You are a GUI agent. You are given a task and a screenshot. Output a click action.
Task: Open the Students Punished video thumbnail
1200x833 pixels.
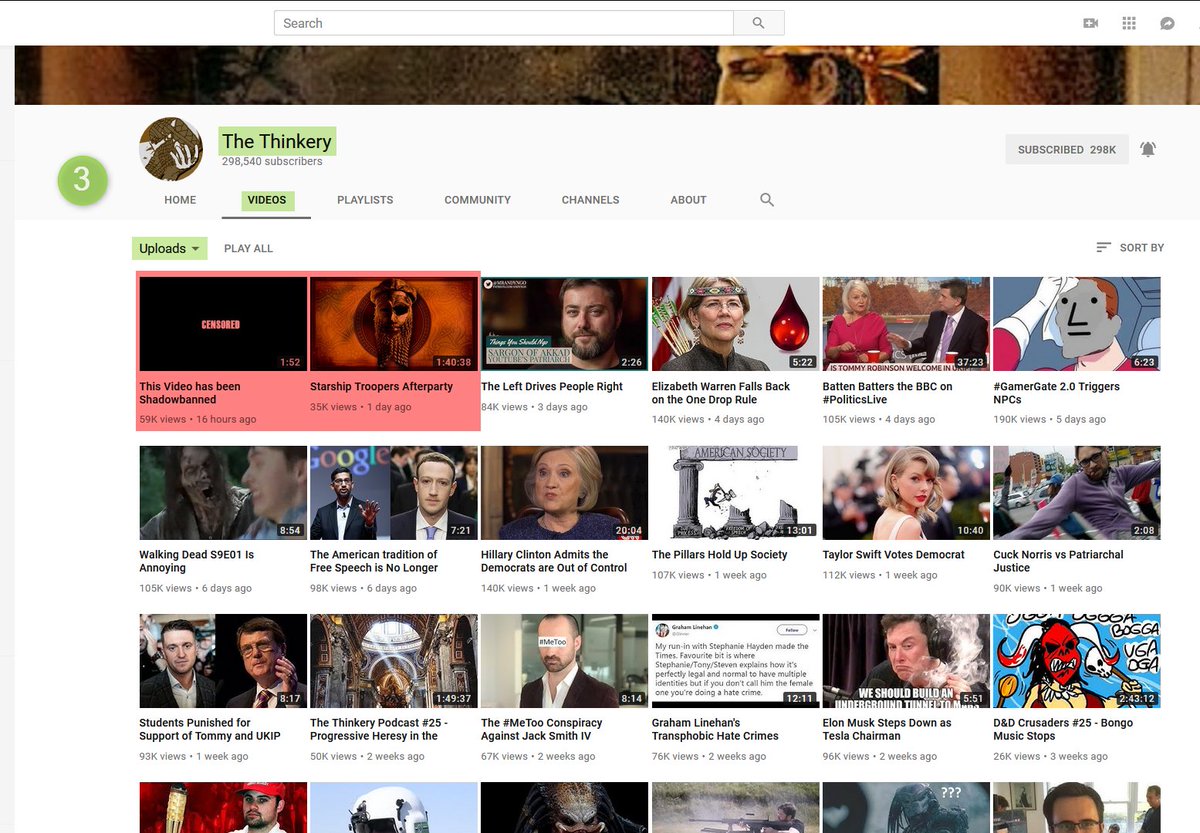tap(223, 661)
